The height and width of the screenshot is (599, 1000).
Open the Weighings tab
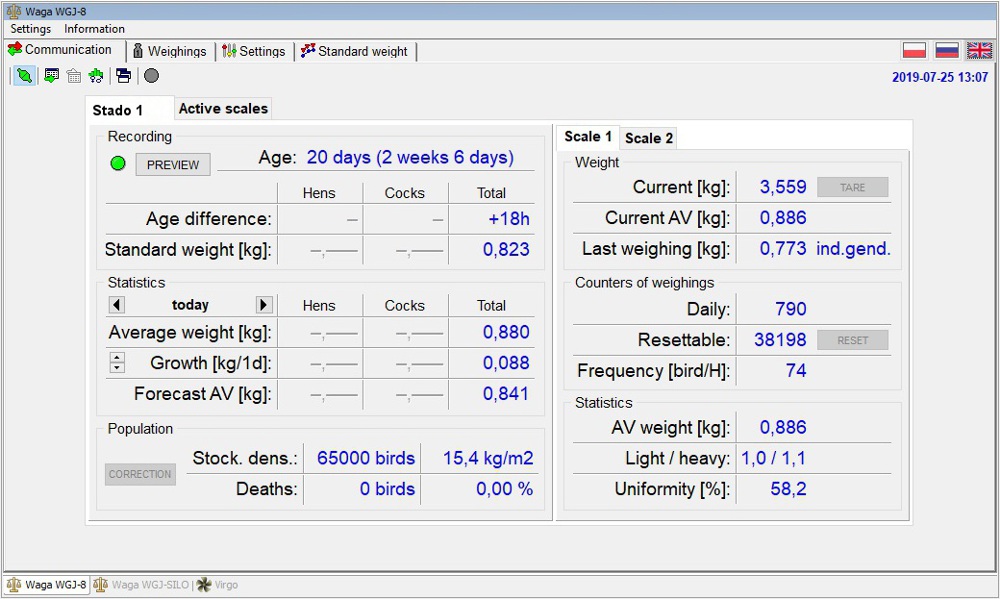pyautogui.click(x=168, y=51)
